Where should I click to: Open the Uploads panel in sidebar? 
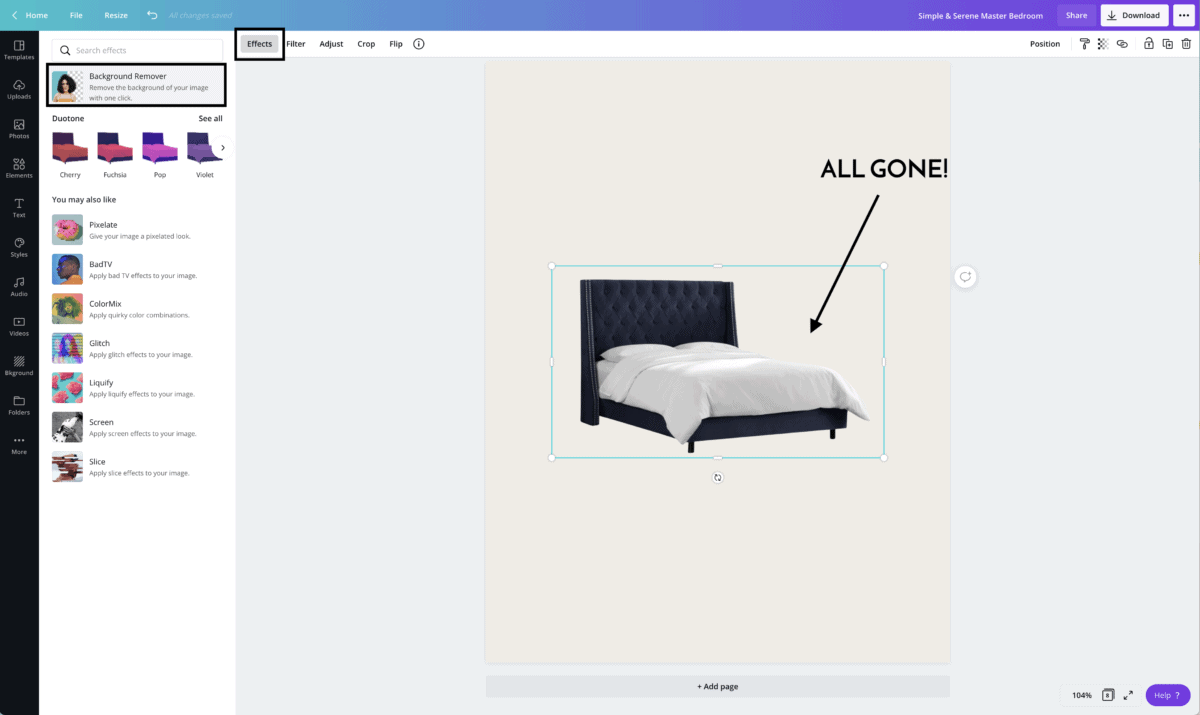point(19,88)
